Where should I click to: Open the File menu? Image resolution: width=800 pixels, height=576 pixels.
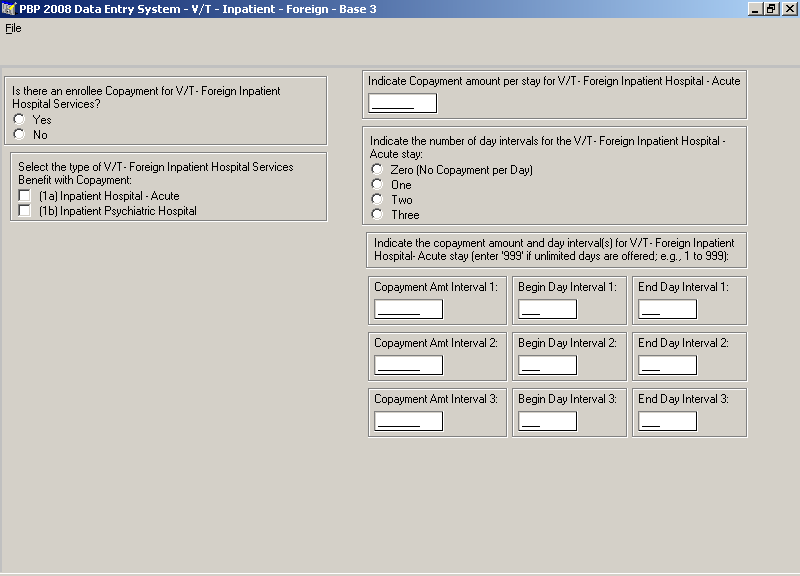(13, 28)
